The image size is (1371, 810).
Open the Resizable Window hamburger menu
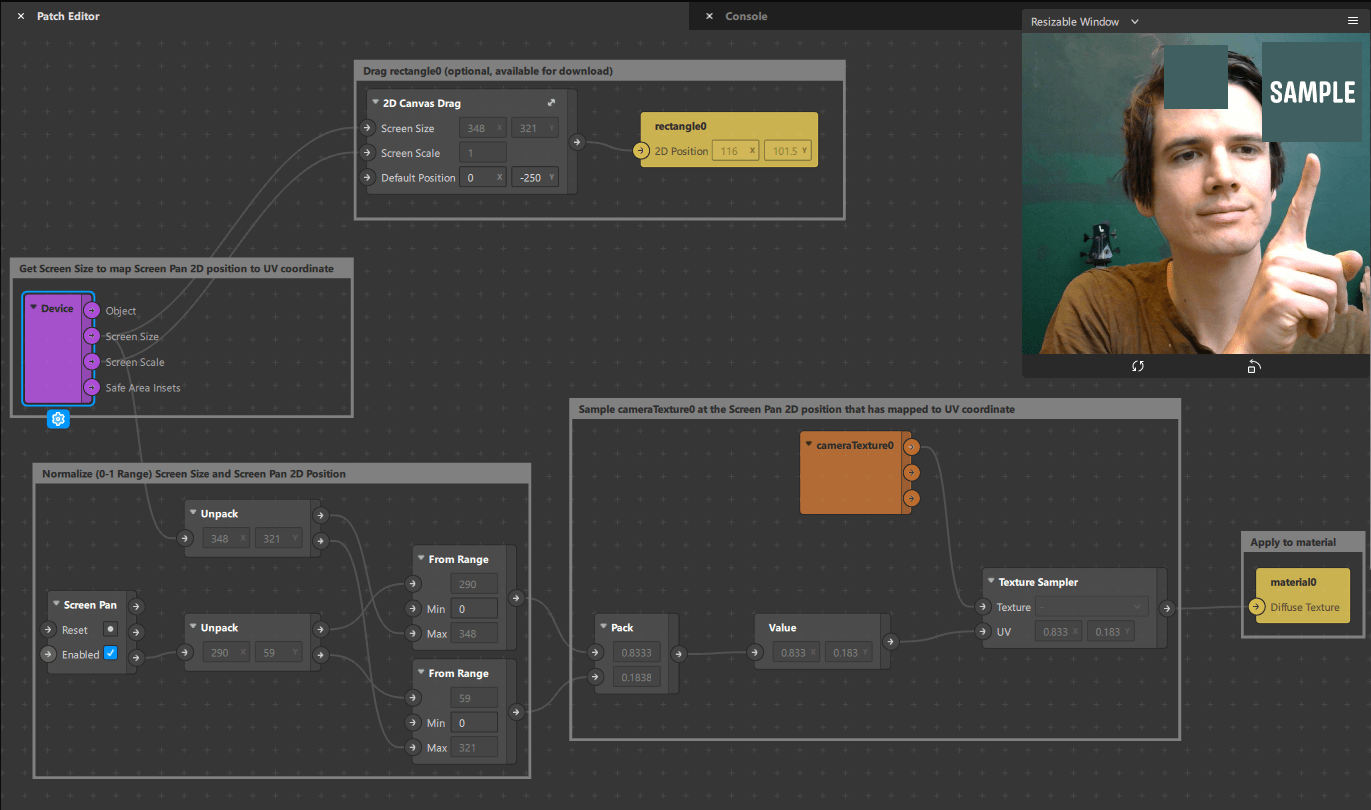[1352, 21]
